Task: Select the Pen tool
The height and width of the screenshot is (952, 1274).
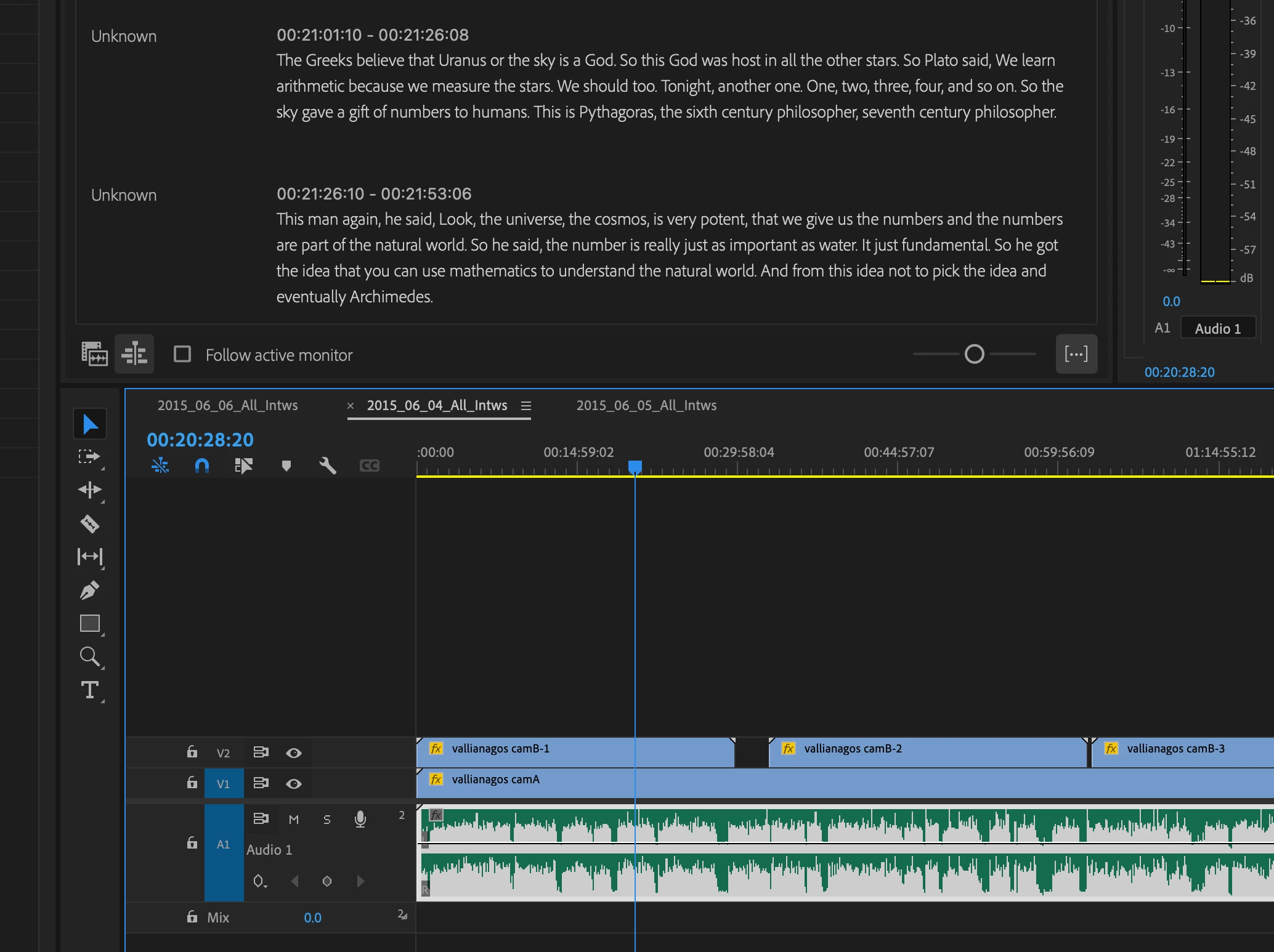Action: click(90, 590)
